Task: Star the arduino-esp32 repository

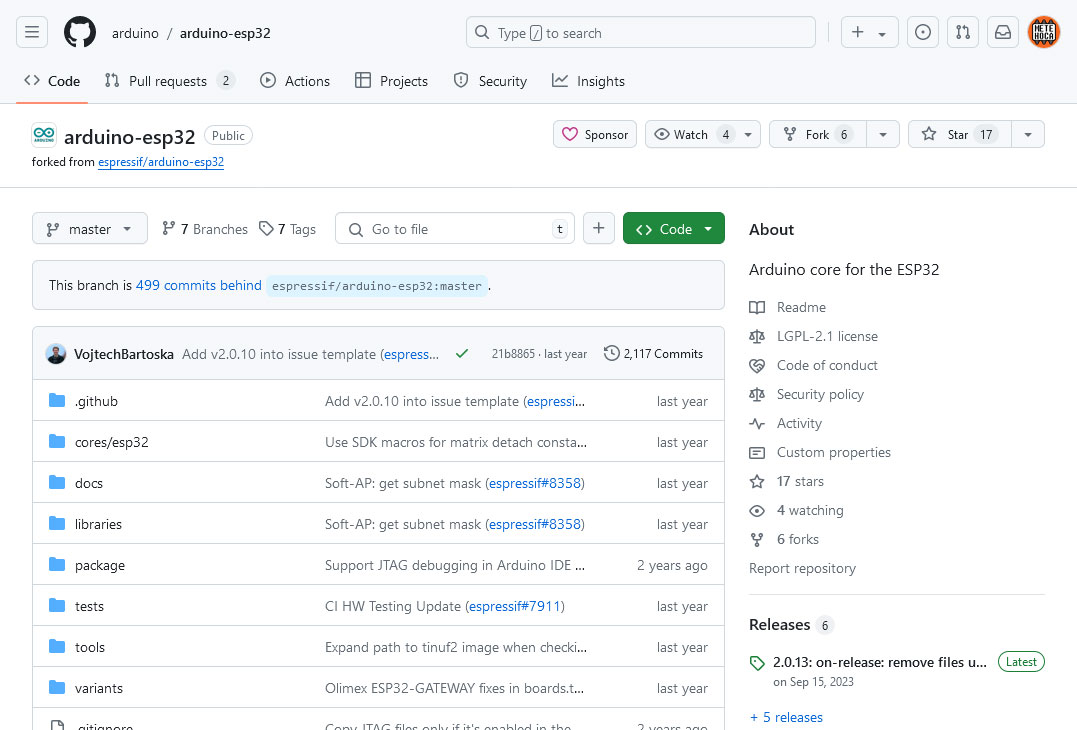Action: (960, 134)
